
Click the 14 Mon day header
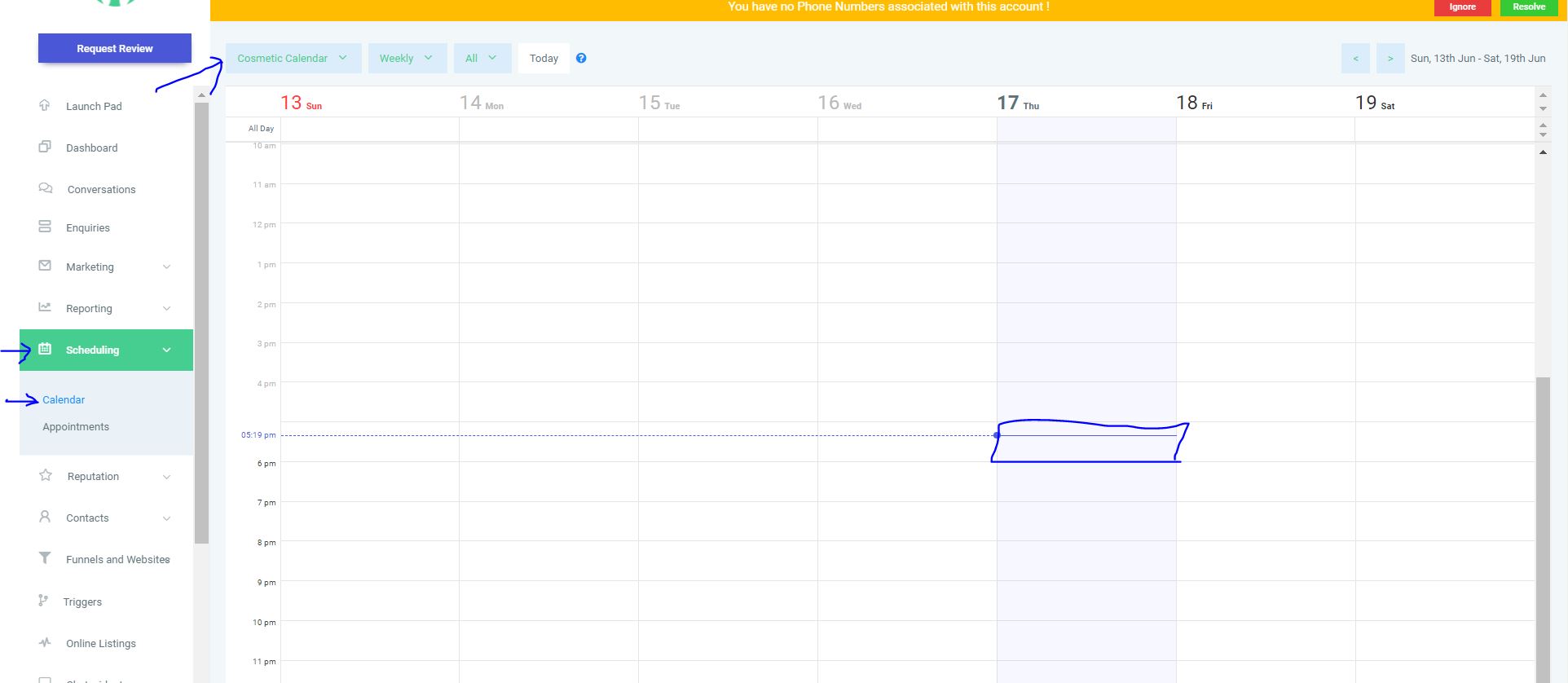pos(481,103)
